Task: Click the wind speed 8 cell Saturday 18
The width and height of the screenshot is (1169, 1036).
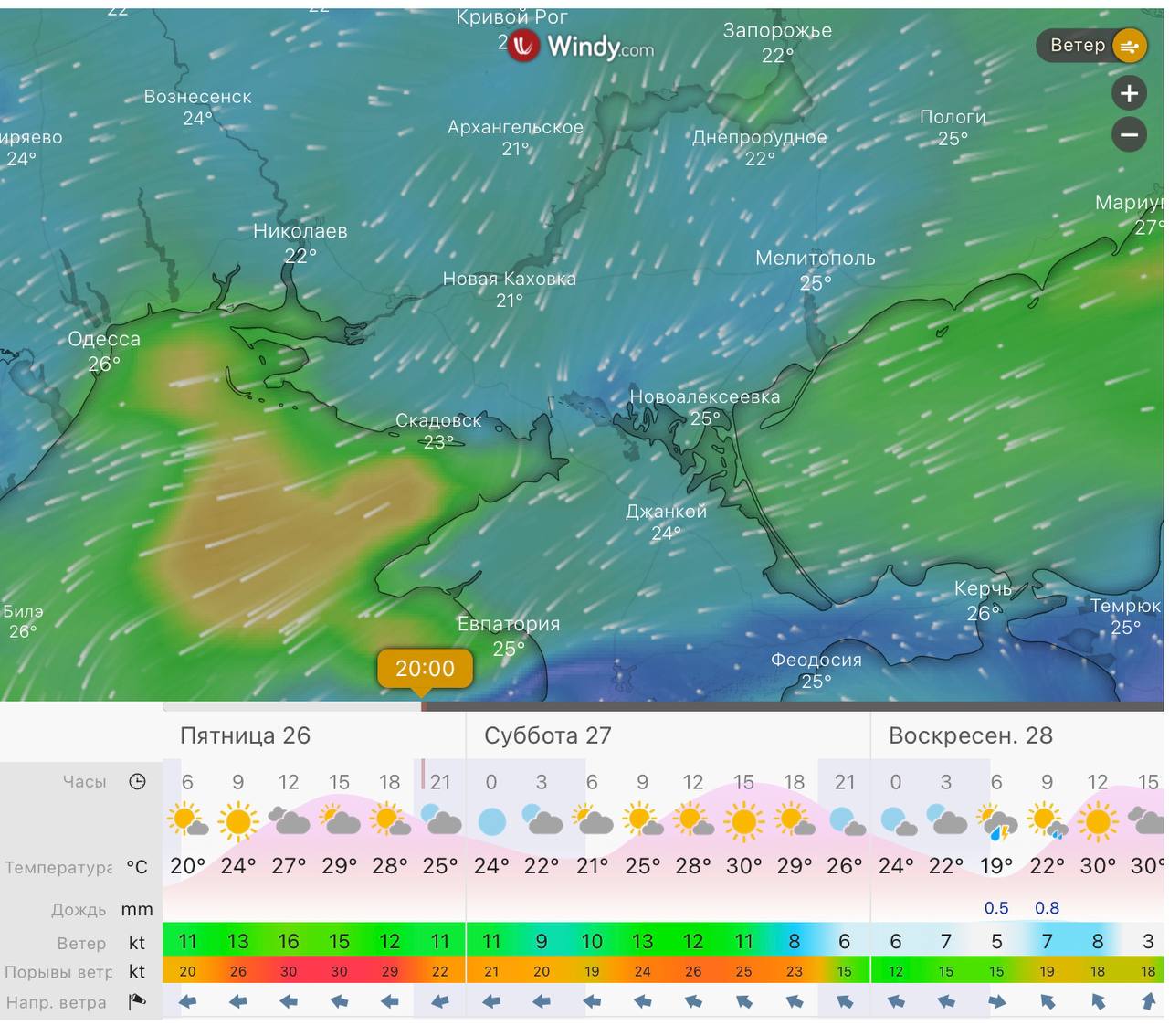Action: 794,941
